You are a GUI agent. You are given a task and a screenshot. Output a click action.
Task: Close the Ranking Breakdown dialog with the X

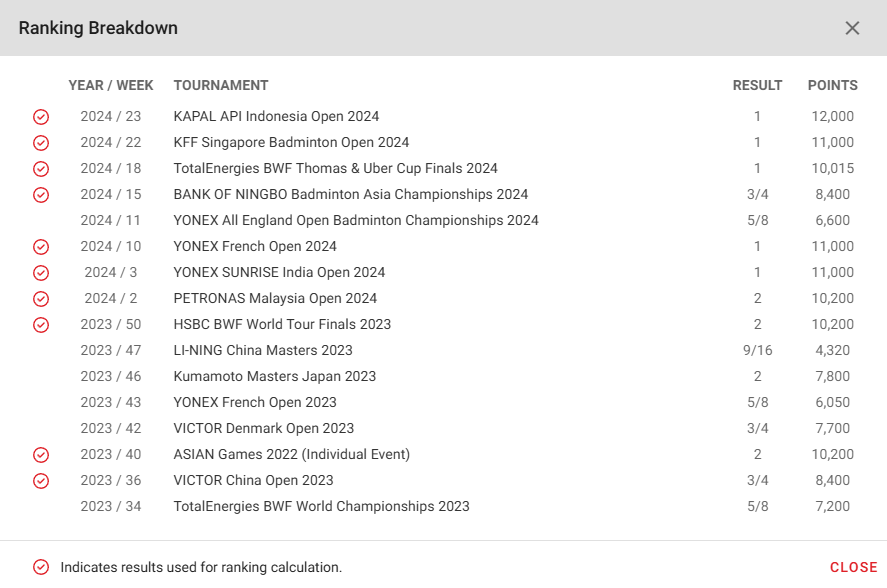pos(852,28)
